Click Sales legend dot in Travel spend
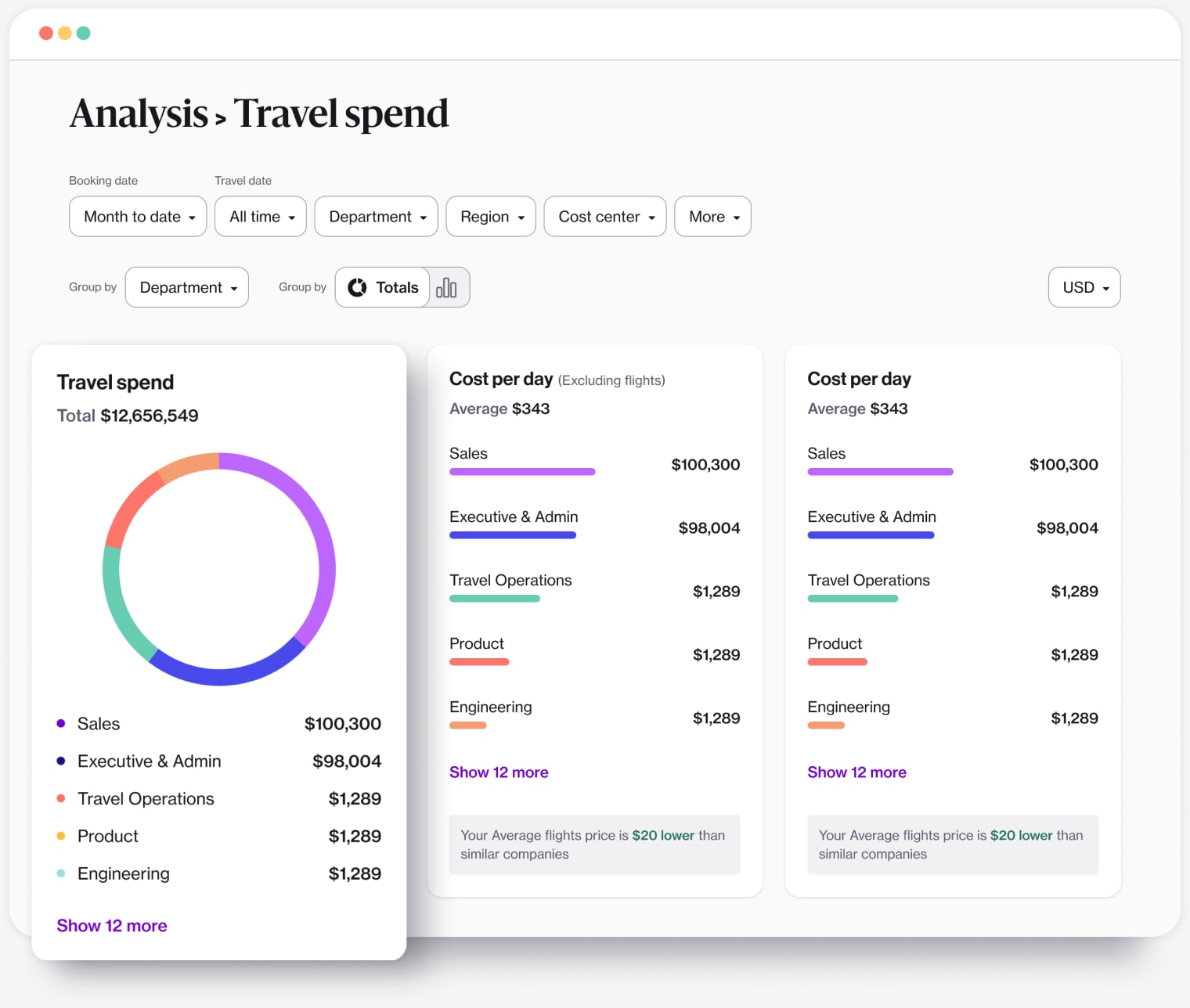The width and height of the screenshot is (1190, 1008). point(61,723)
